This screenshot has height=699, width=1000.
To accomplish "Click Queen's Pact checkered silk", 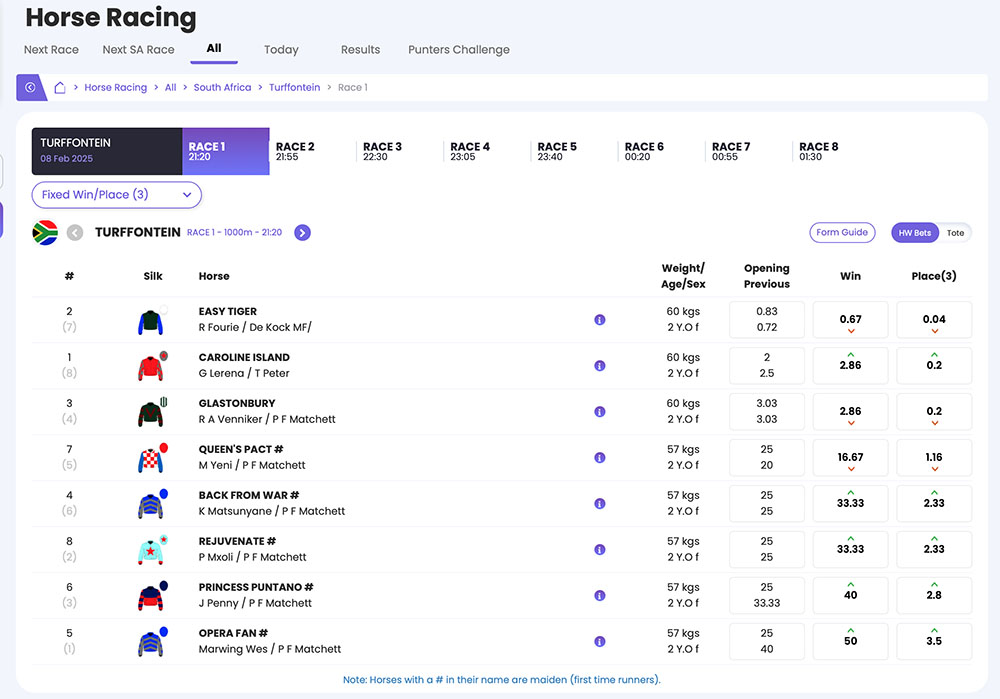I will (152, 458).
